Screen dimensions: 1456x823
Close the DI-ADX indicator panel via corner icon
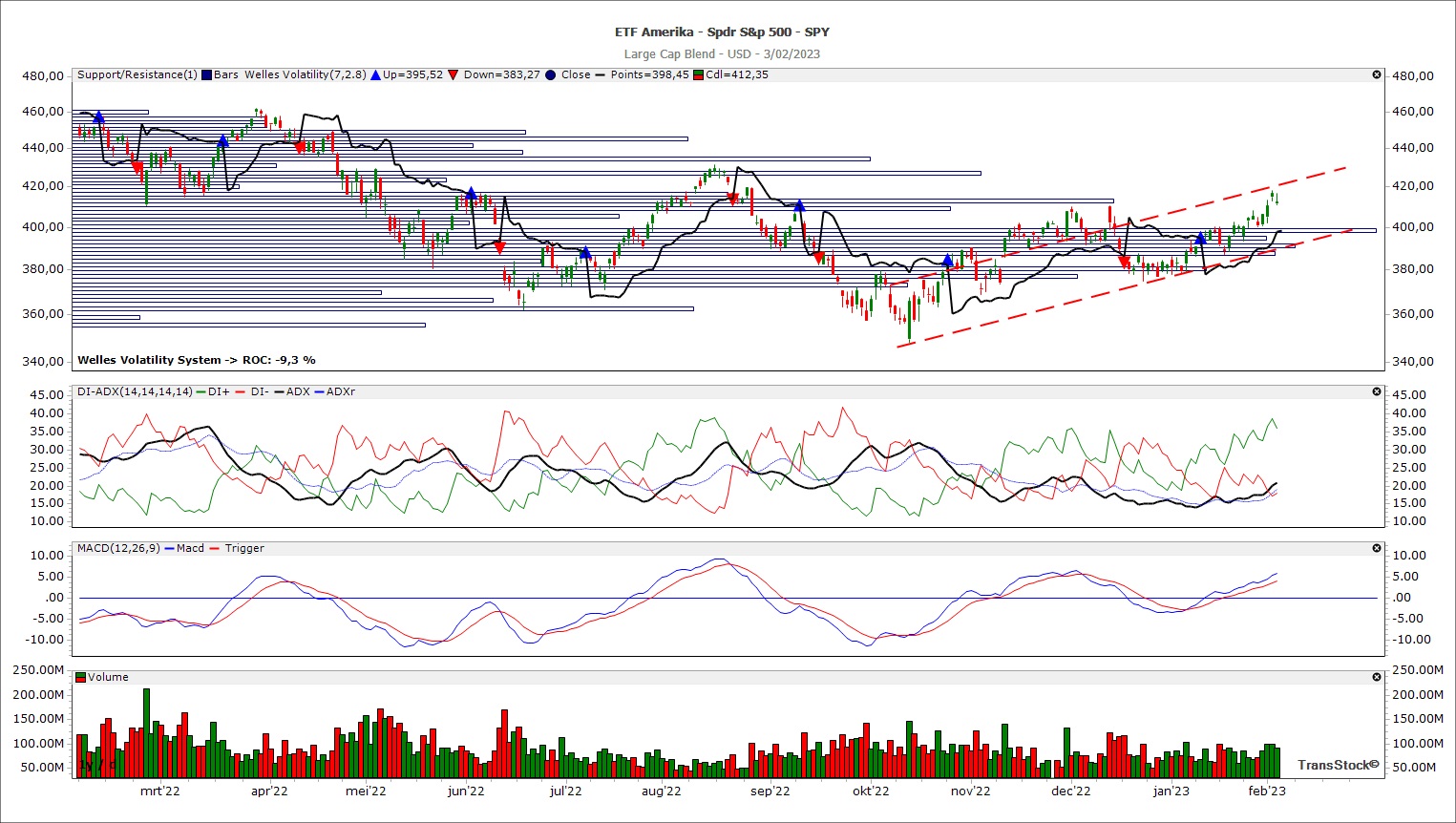coord(1377,391)
